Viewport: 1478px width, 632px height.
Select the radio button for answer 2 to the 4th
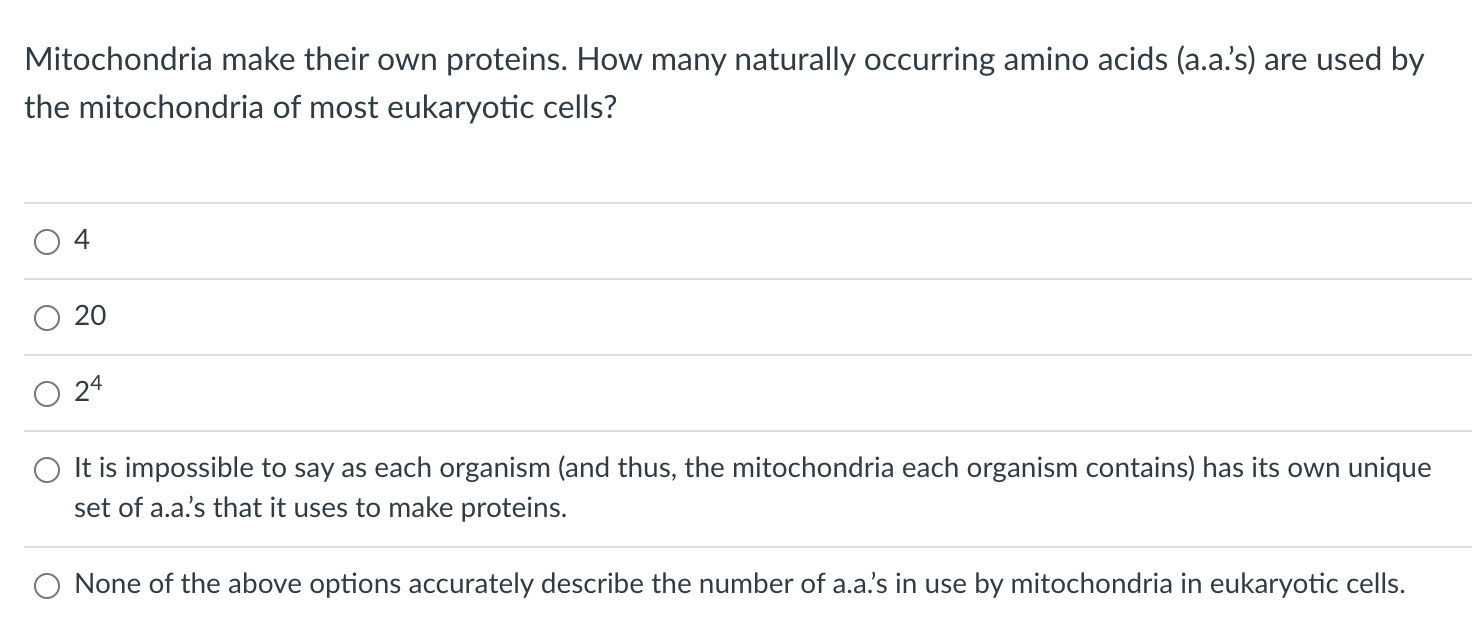click(46, 393)
